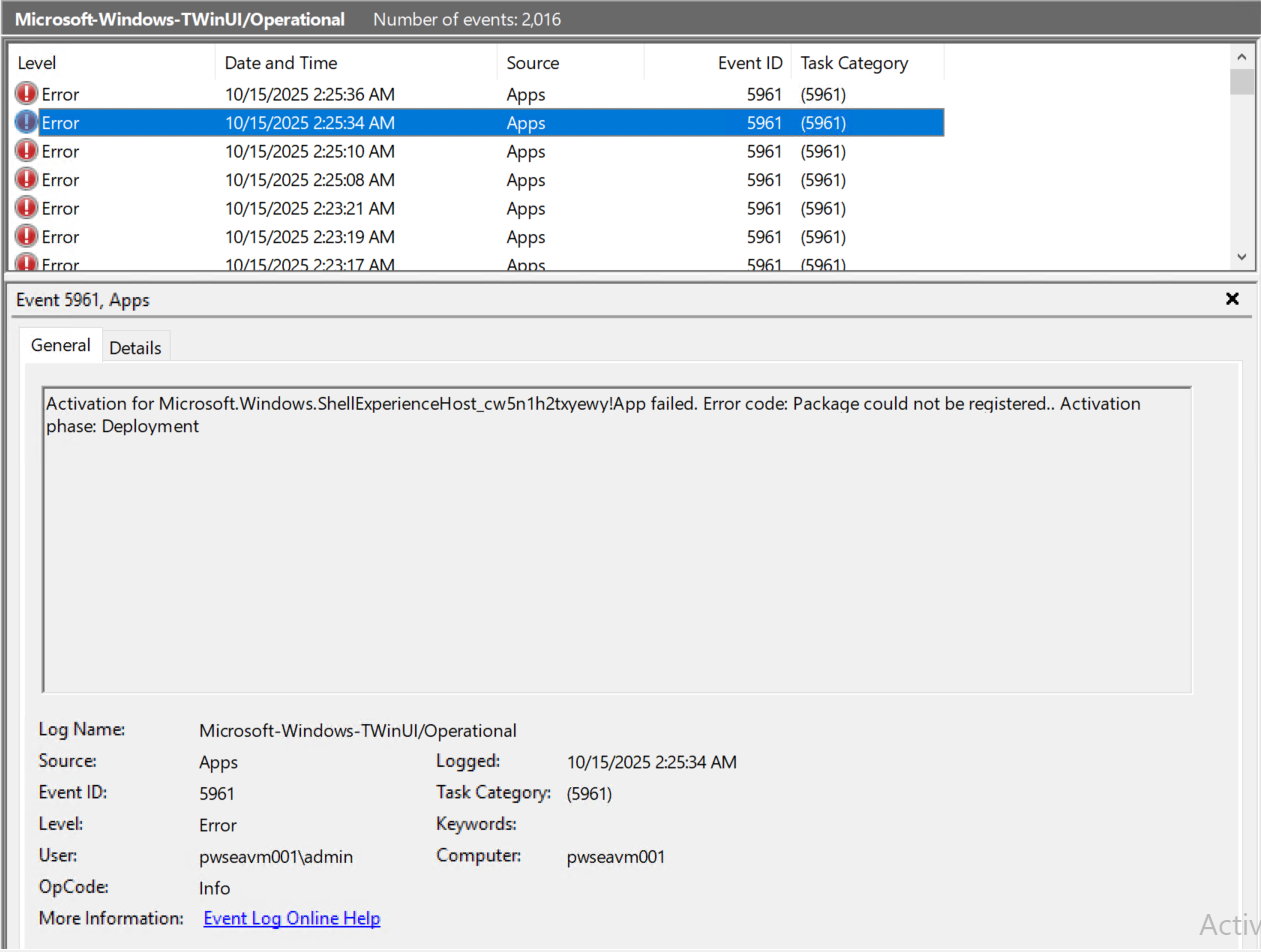Sort by the Task Category column header
The image size is (1261, 952).
tap(867, 63)
